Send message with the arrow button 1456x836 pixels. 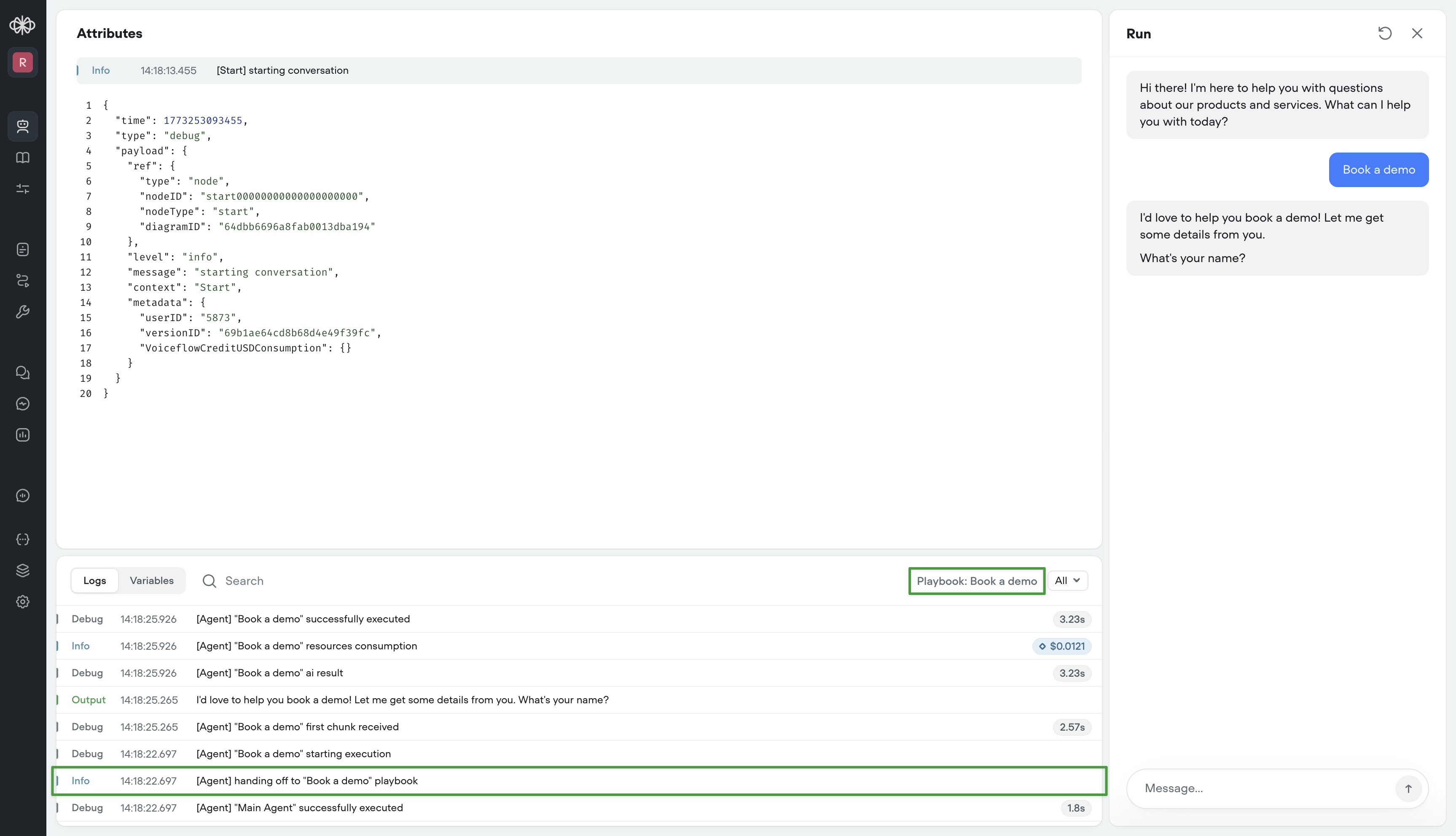pyautogui.click(x=1408, y=788)
